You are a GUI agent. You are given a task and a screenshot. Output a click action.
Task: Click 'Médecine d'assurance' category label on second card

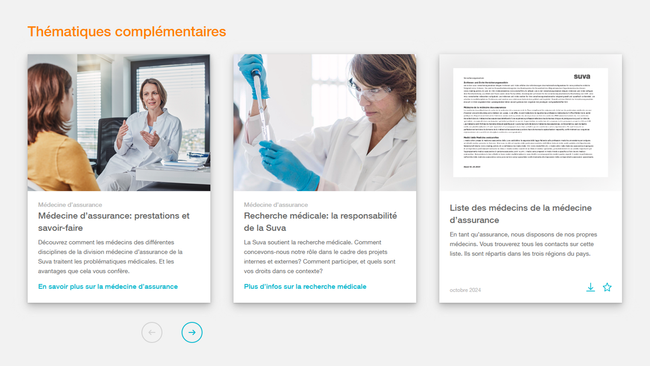pyautogui.click(x=276, y=204)
